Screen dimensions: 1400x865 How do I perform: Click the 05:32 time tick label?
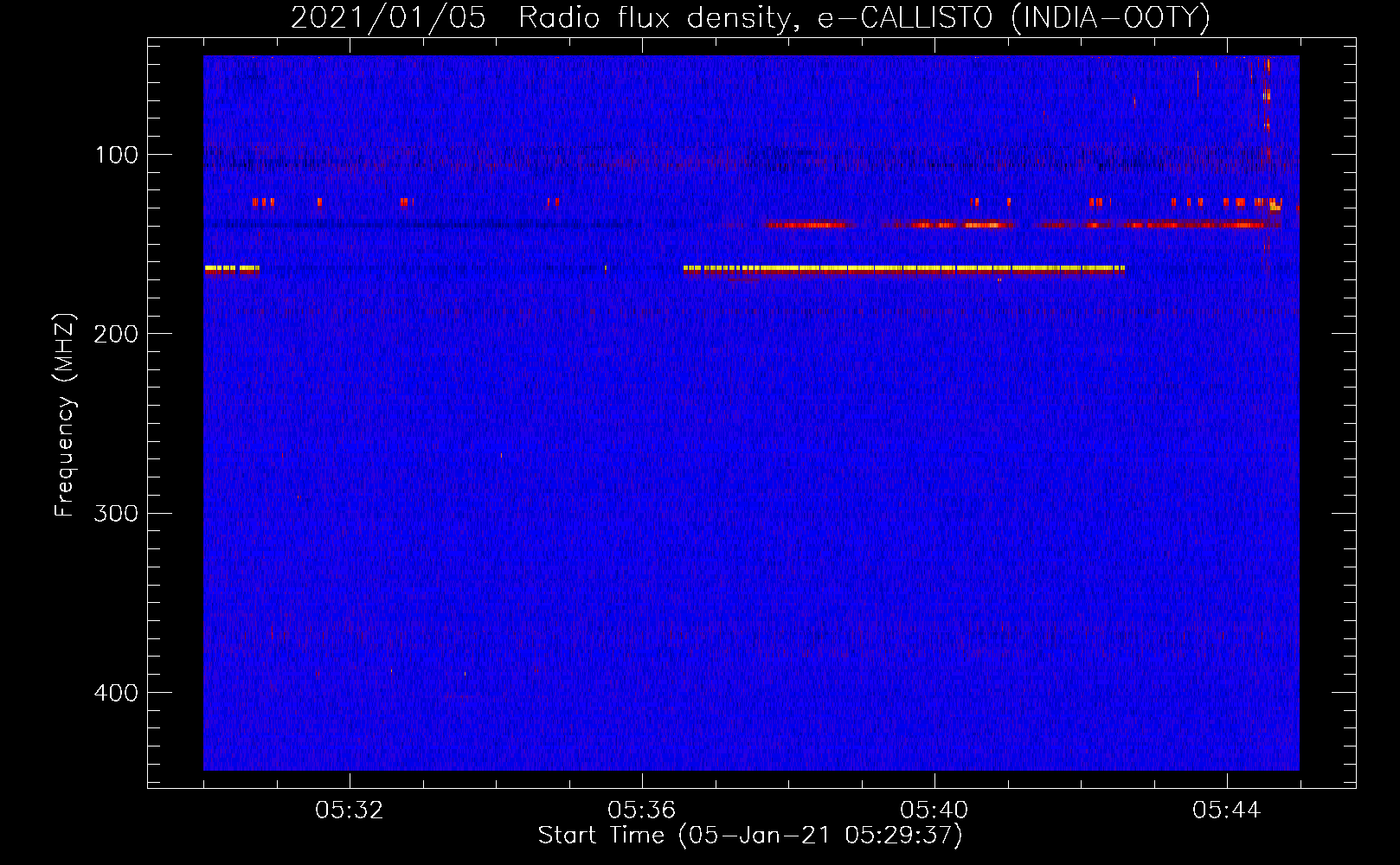click(350, 811)
